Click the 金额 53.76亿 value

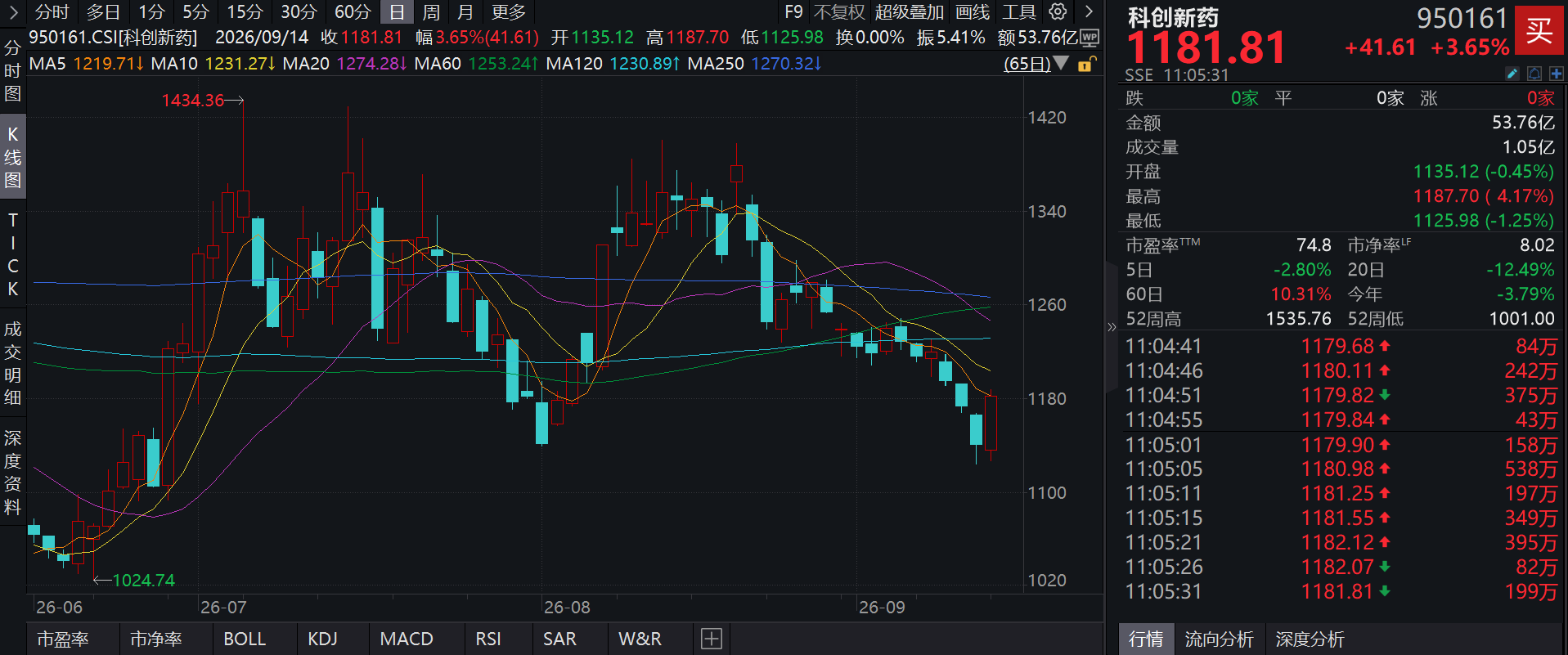coord(1523,122)
